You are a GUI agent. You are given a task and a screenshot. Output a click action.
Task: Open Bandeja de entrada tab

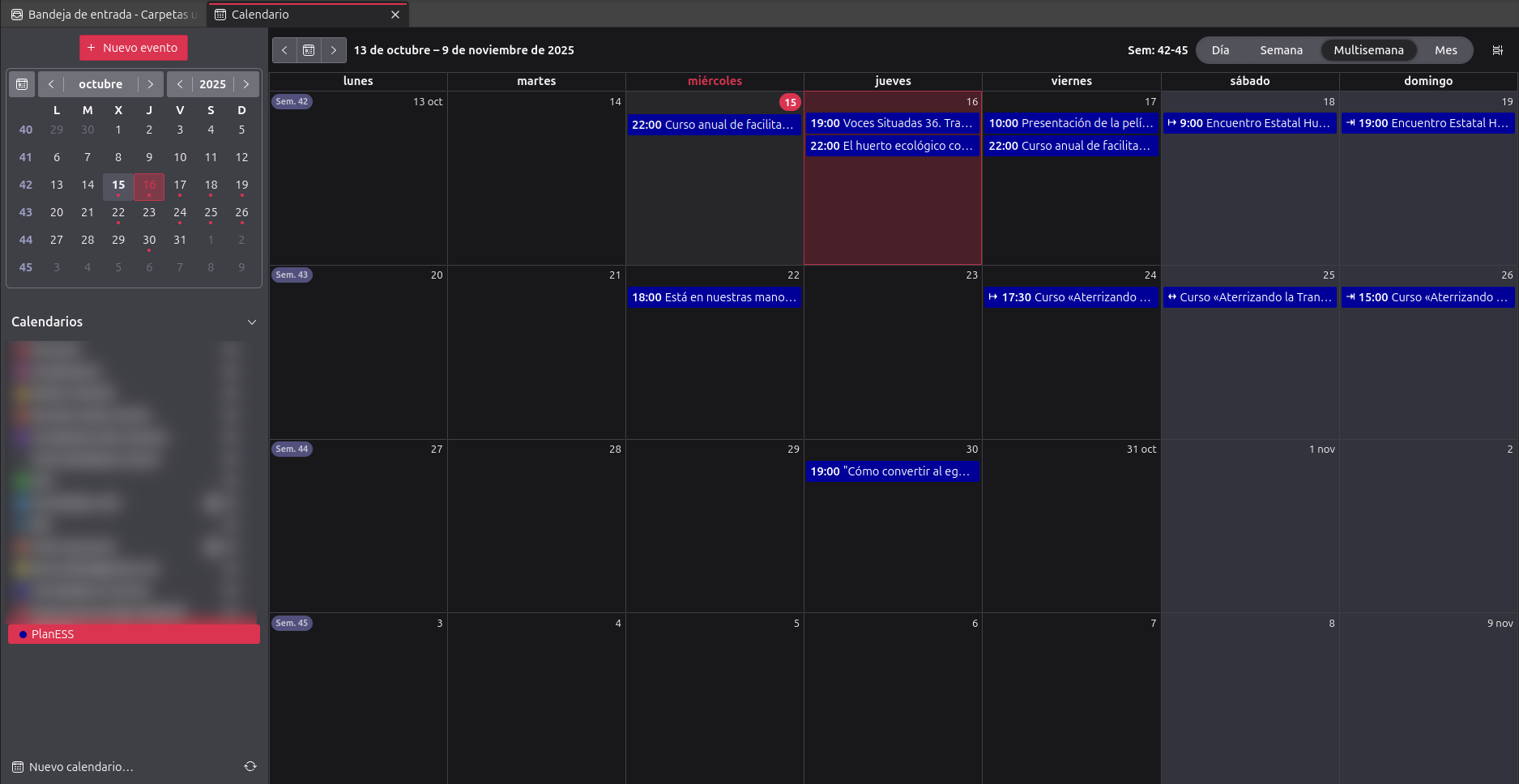coord(105,15)
